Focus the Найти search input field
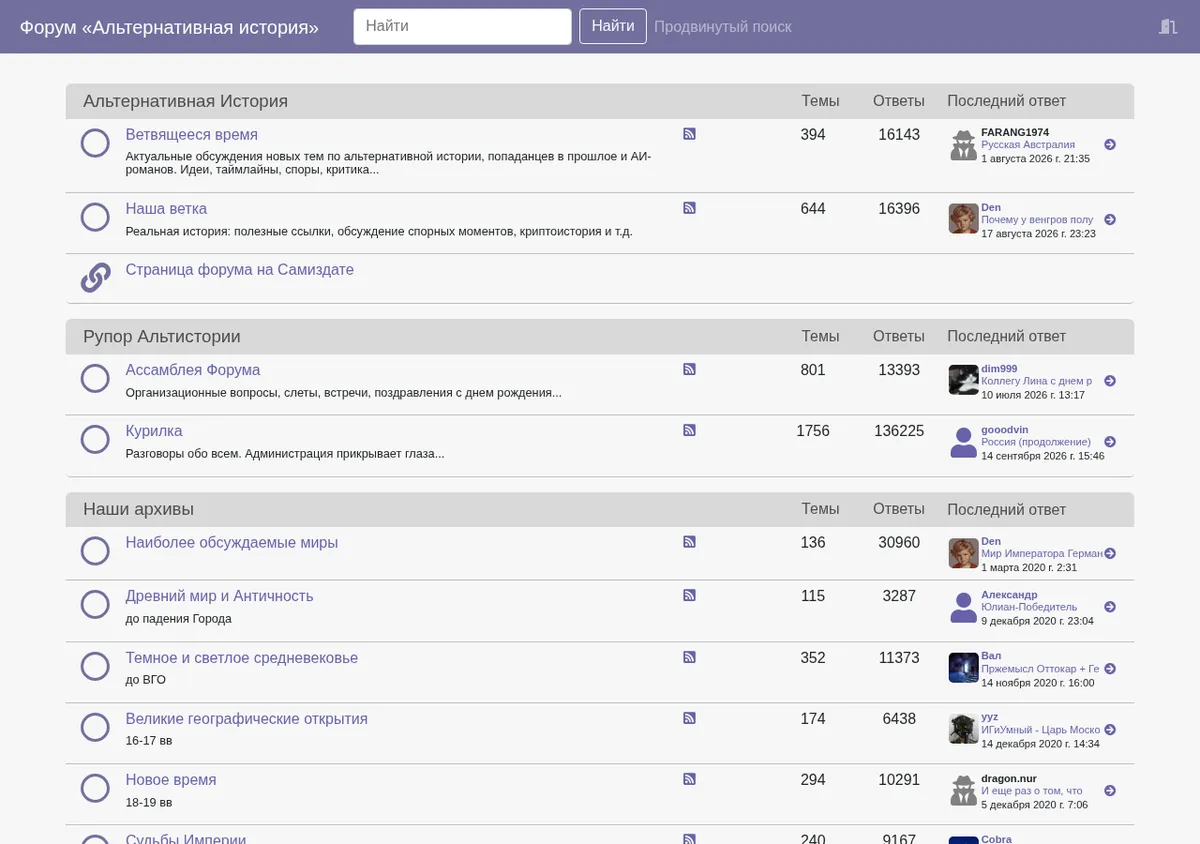This screenshot has height=844, width=1200. (x=462, y=26)
